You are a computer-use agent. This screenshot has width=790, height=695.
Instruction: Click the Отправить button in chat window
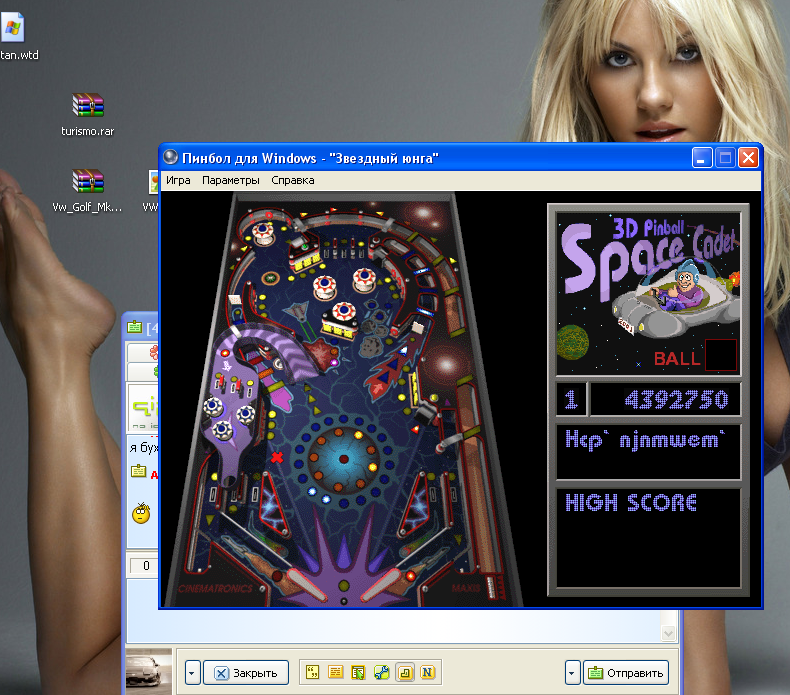click(x=626, y=673)
